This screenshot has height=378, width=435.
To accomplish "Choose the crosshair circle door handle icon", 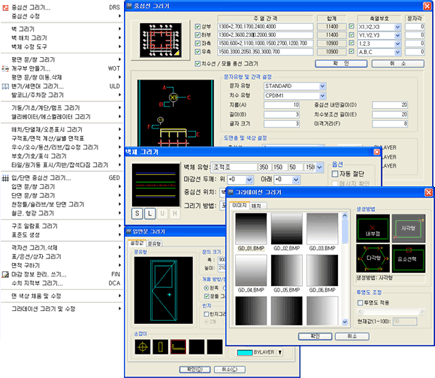I will point(143,347).
